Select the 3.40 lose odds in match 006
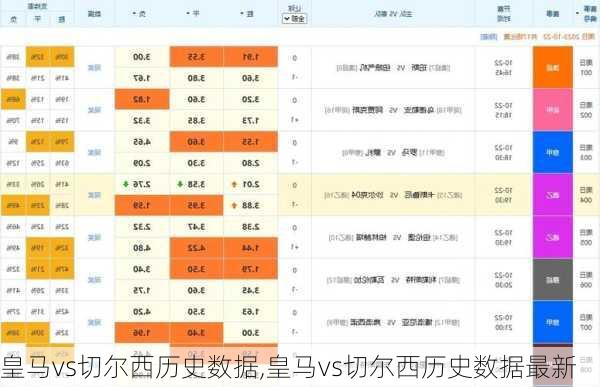Viewport: 600px width, 387px height. tap(142, 269)
